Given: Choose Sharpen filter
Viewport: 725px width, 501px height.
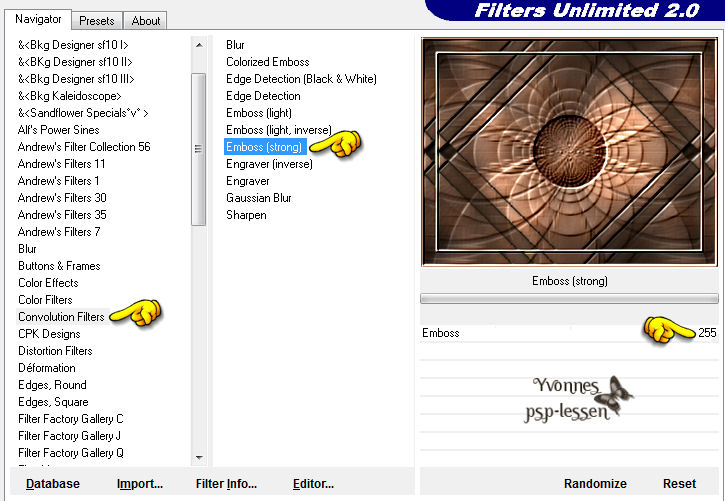Looking at the screenshot, I should [x=246, y=215].
